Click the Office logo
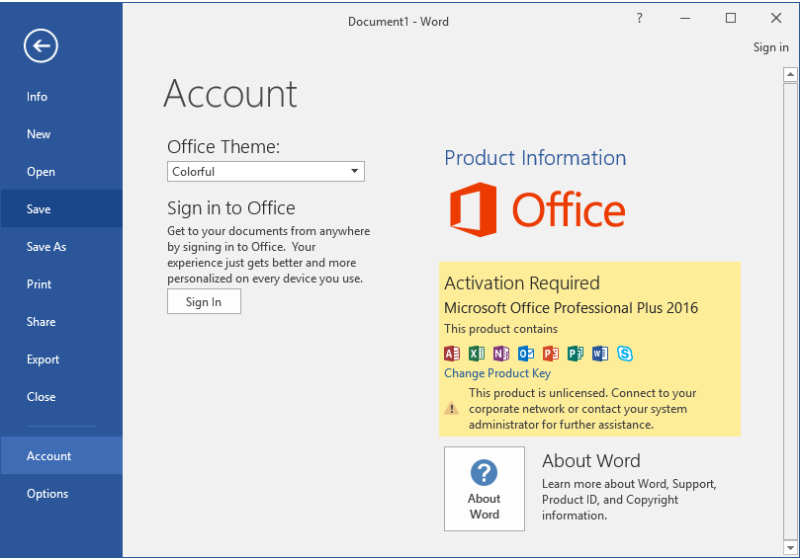 (537, 209)
